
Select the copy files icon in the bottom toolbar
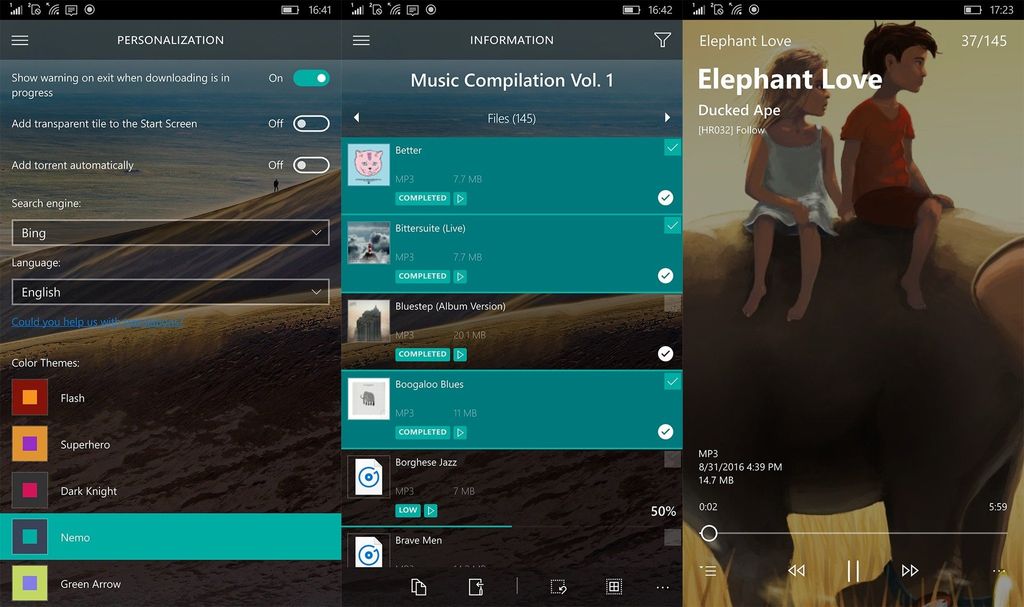(417, 587)
